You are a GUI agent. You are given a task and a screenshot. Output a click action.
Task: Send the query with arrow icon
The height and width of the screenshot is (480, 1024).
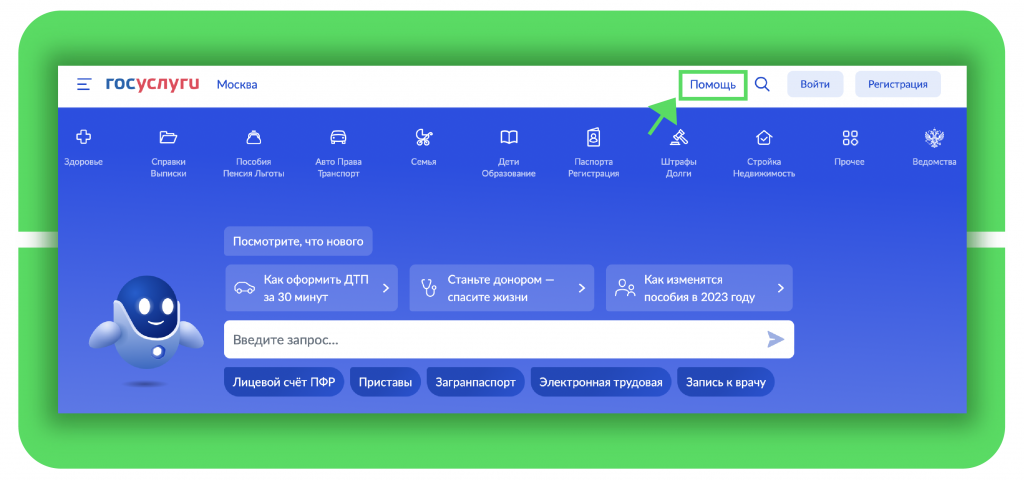pyautogui.click(x=775, y=339)
